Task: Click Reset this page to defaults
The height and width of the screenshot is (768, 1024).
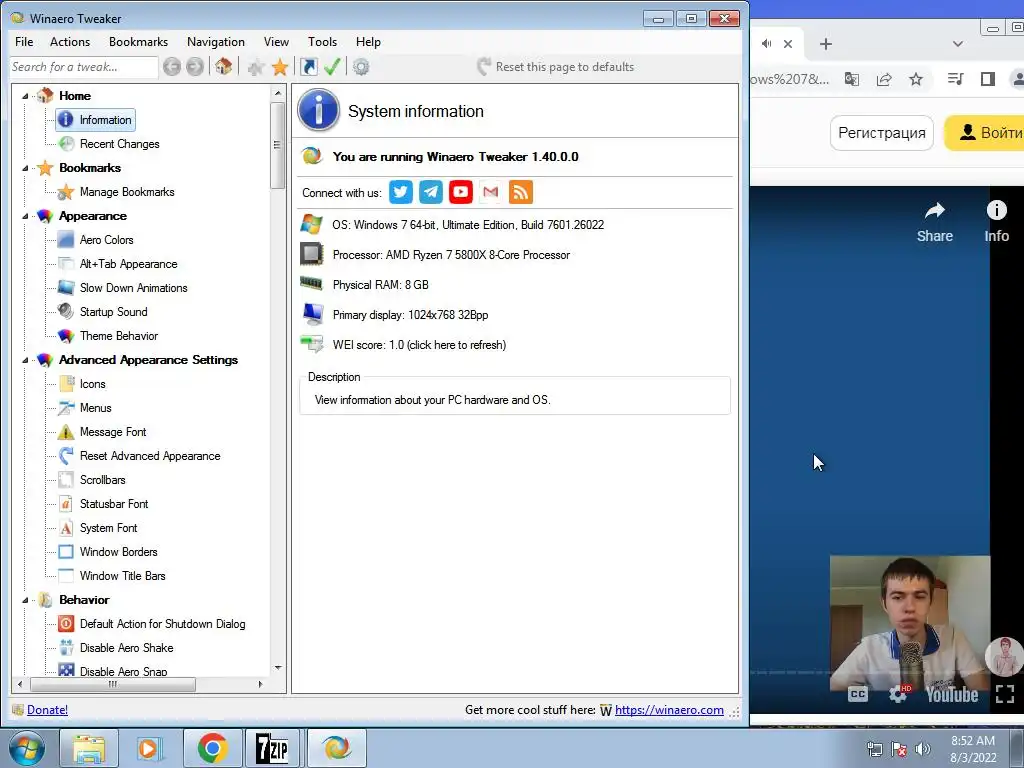Action: pyautogui.click(x=556, y=67)
